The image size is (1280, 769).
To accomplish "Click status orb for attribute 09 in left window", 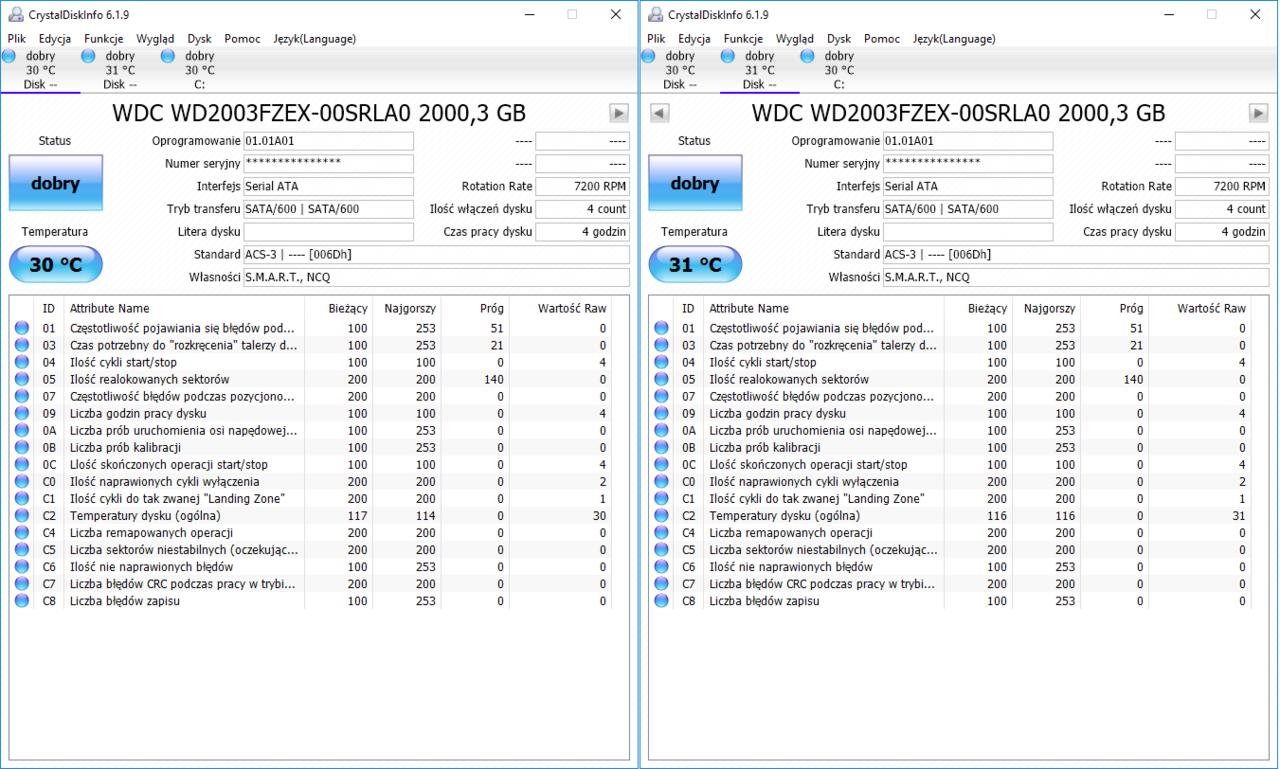I will (x=22, y=413).
